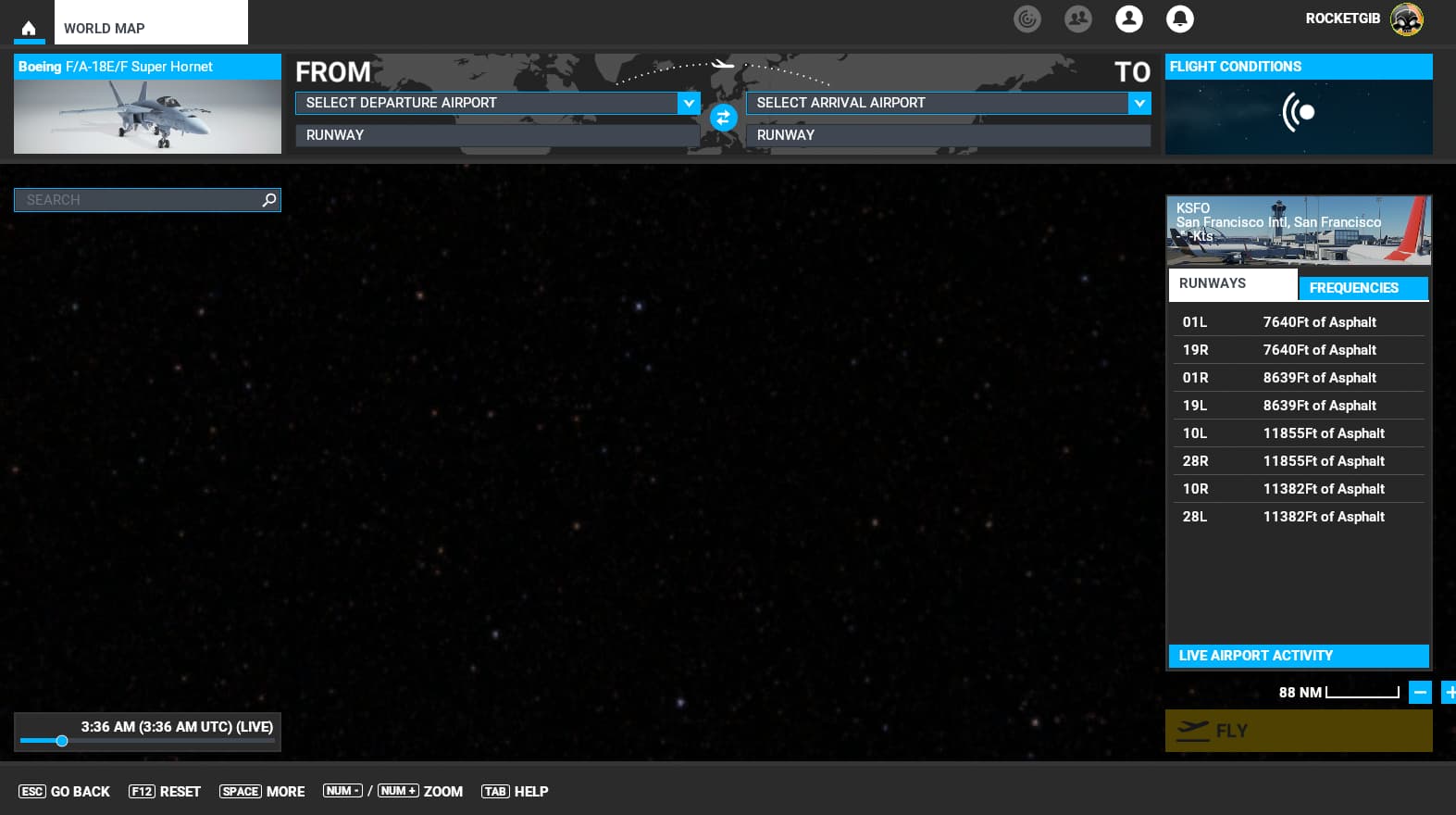Click SPACE MORE option
The height and width of the screenshot is (815, 1456).
pos(262,792)
